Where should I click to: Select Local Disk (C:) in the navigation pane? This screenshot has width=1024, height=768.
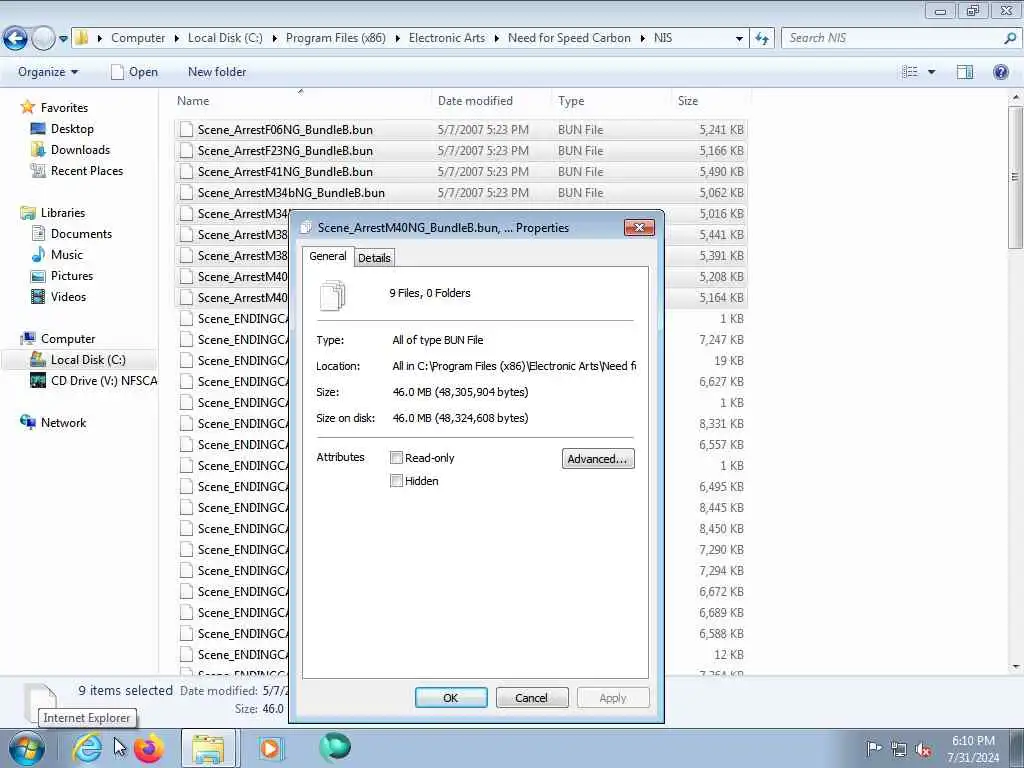point(88,360)
